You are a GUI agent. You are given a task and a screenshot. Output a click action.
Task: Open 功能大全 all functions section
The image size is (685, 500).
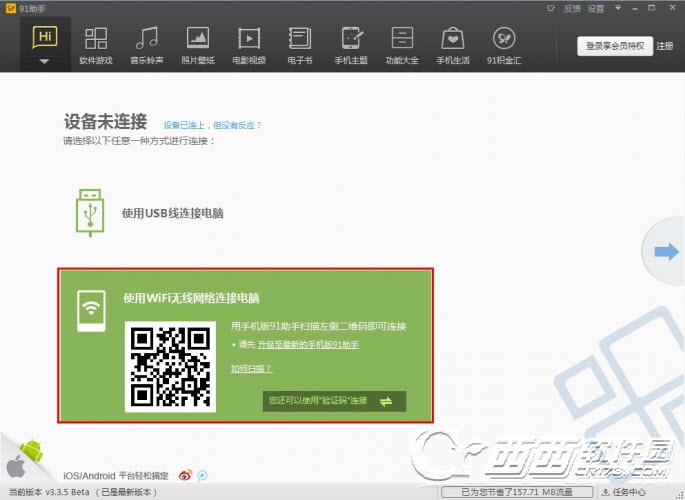[x=402, y=46]
